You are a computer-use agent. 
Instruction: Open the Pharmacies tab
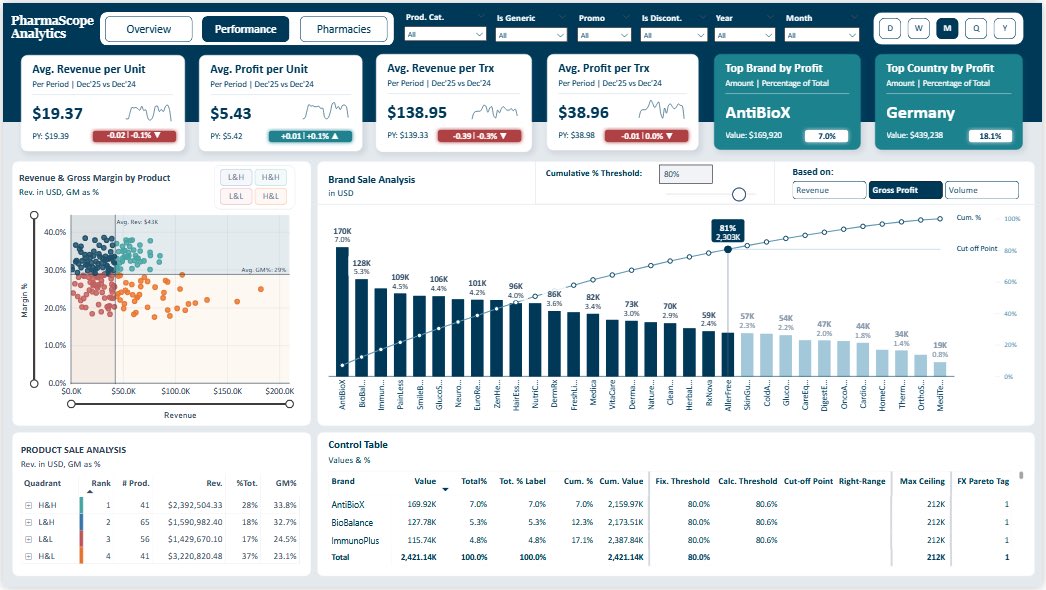344,29
